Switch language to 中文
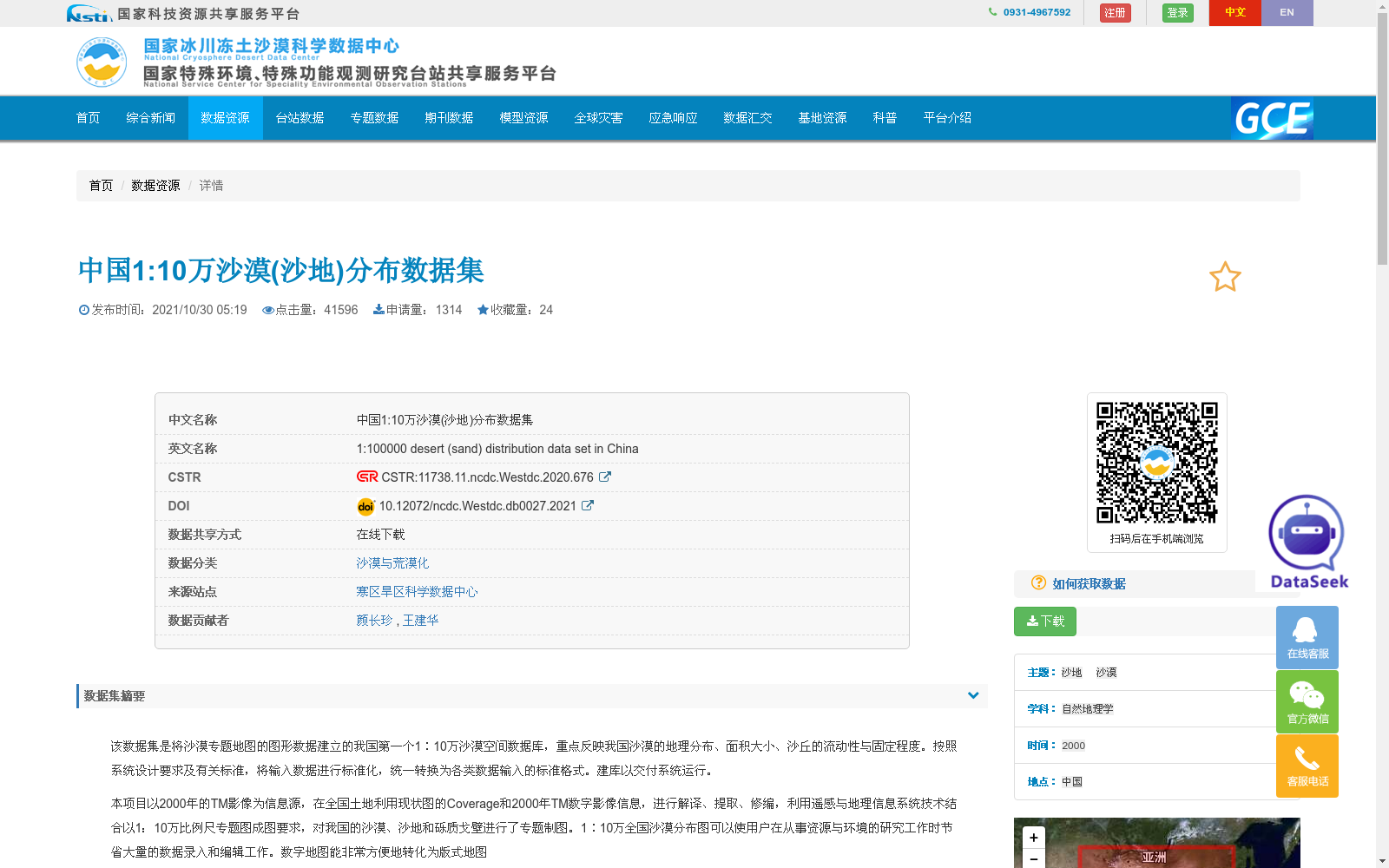Viewport: 1389px width, 868px height. pyautogui.click(x=1235, y=13)
